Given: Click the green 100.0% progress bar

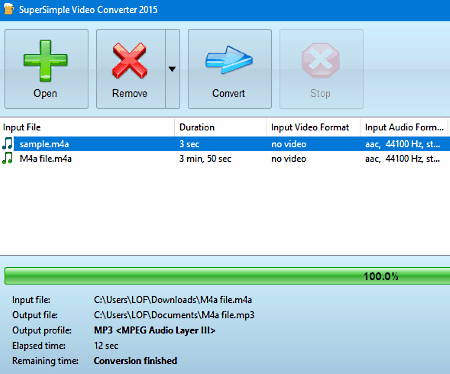Looking at the screenshot, I should coord(227,276).
